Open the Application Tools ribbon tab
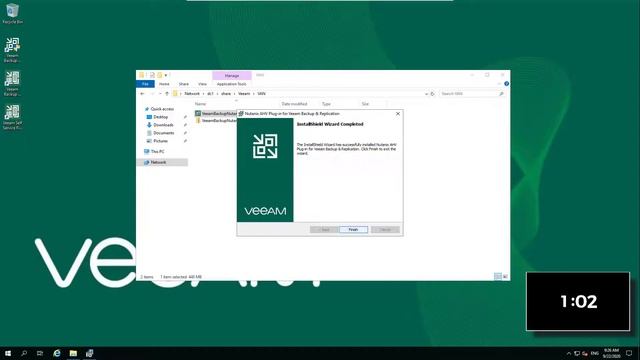This screenshot has width=640, height=360. click(231, 84)
